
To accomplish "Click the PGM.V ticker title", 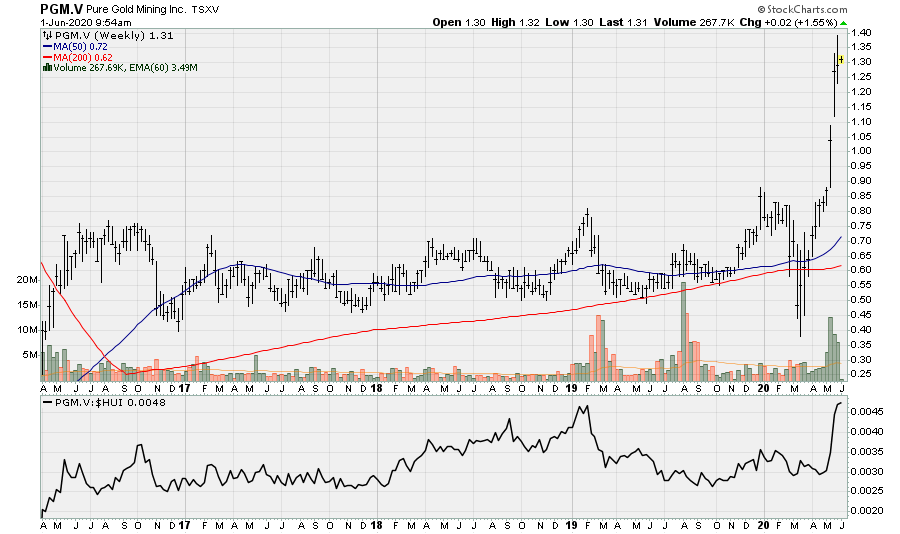I will 61,9.
